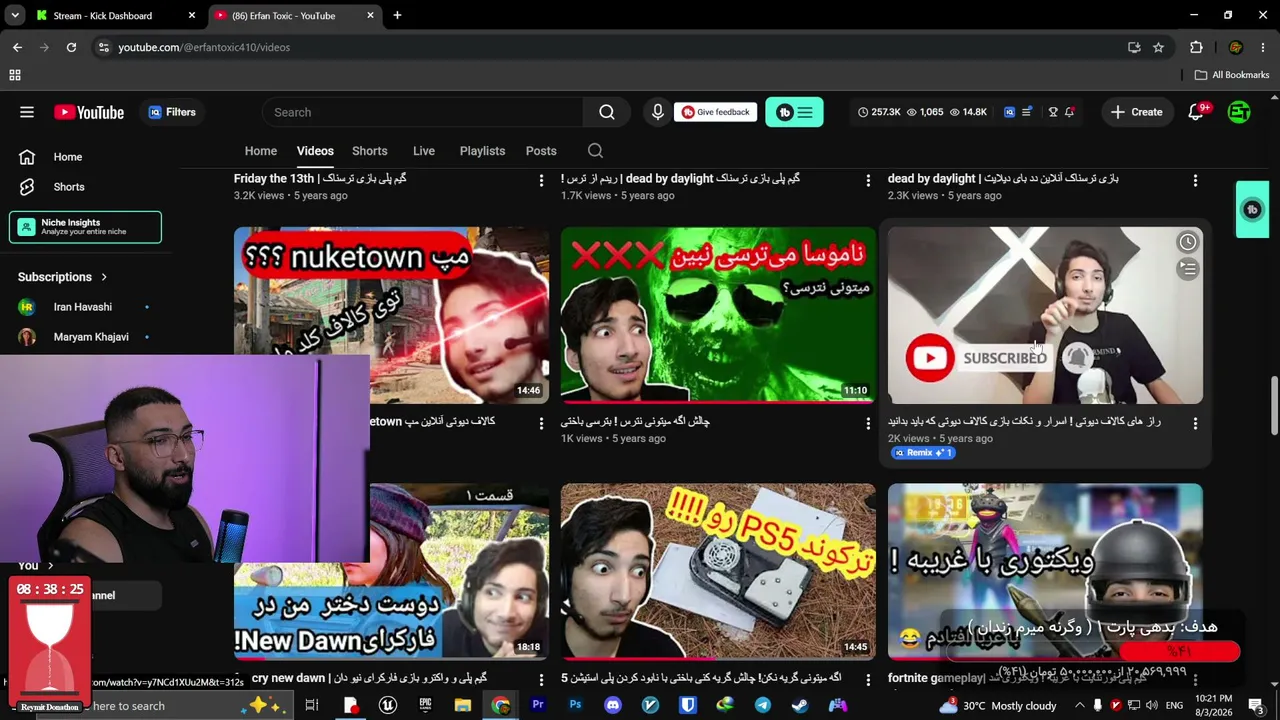Screen dimensions: 1280x720
Task: Open Niche Insights panel
Action: click(x=86, y=227)
